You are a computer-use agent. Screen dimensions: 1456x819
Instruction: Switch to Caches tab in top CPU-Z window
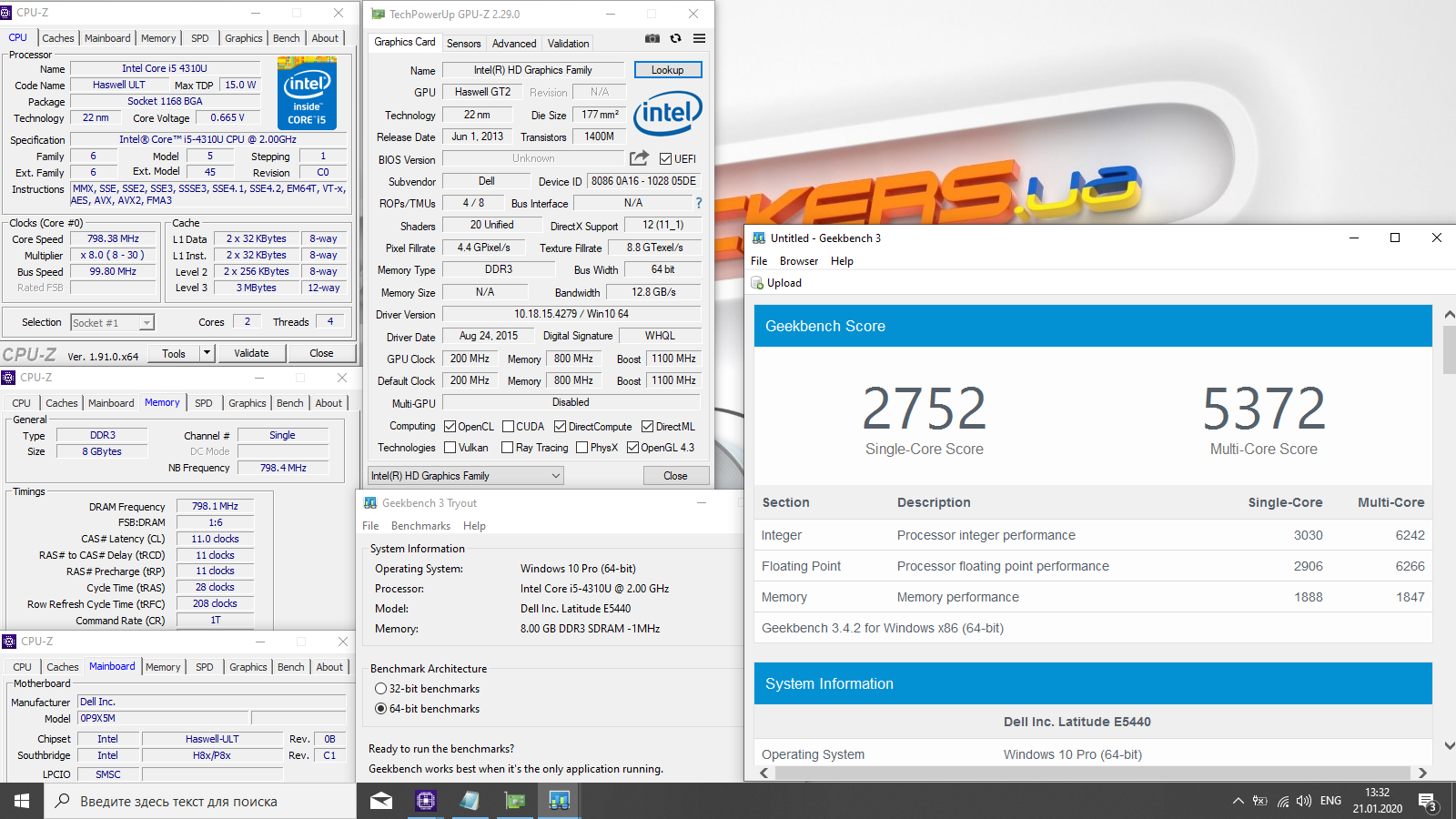[x=58, y=37]
